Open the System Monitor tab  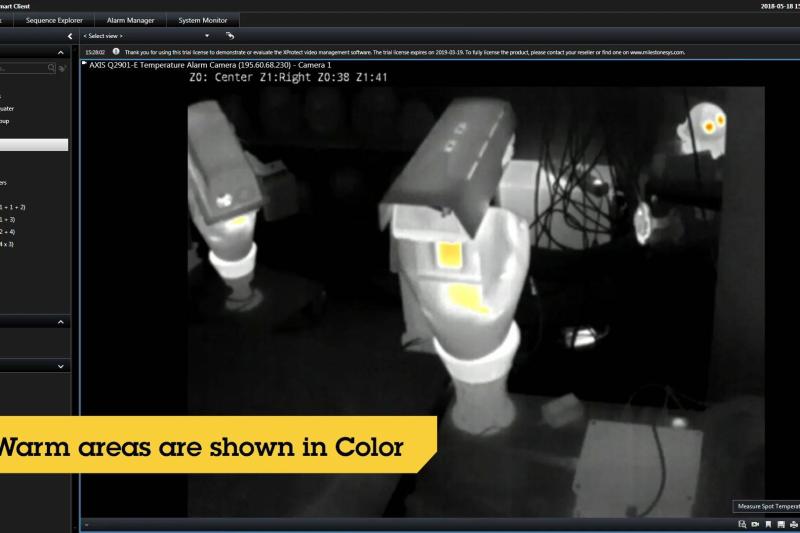point(203,20)
